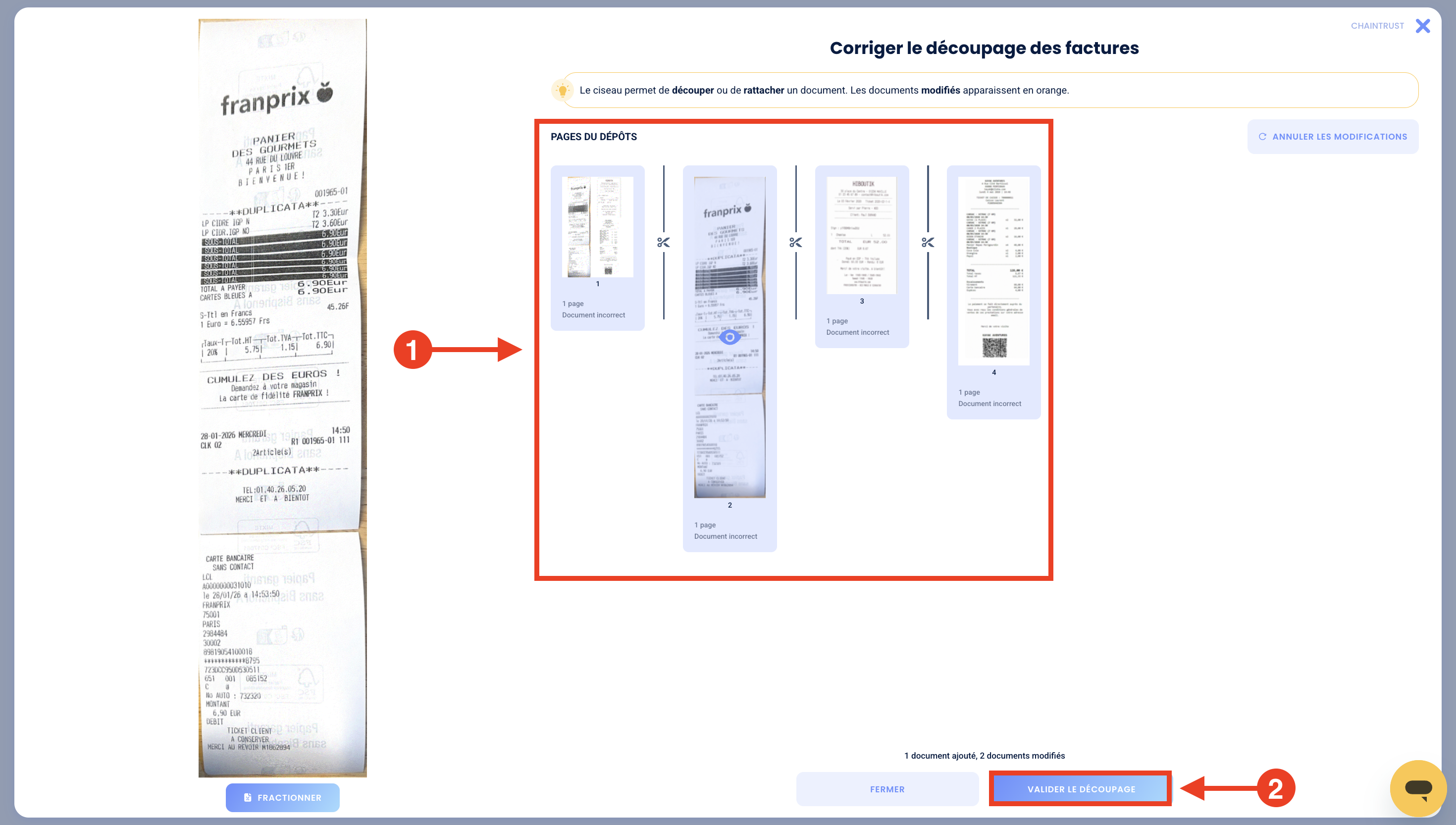The height and width of the screenshot is (825, 1456).
Task: Click the document icon in Fractionner button
Action: coord(248,797)
